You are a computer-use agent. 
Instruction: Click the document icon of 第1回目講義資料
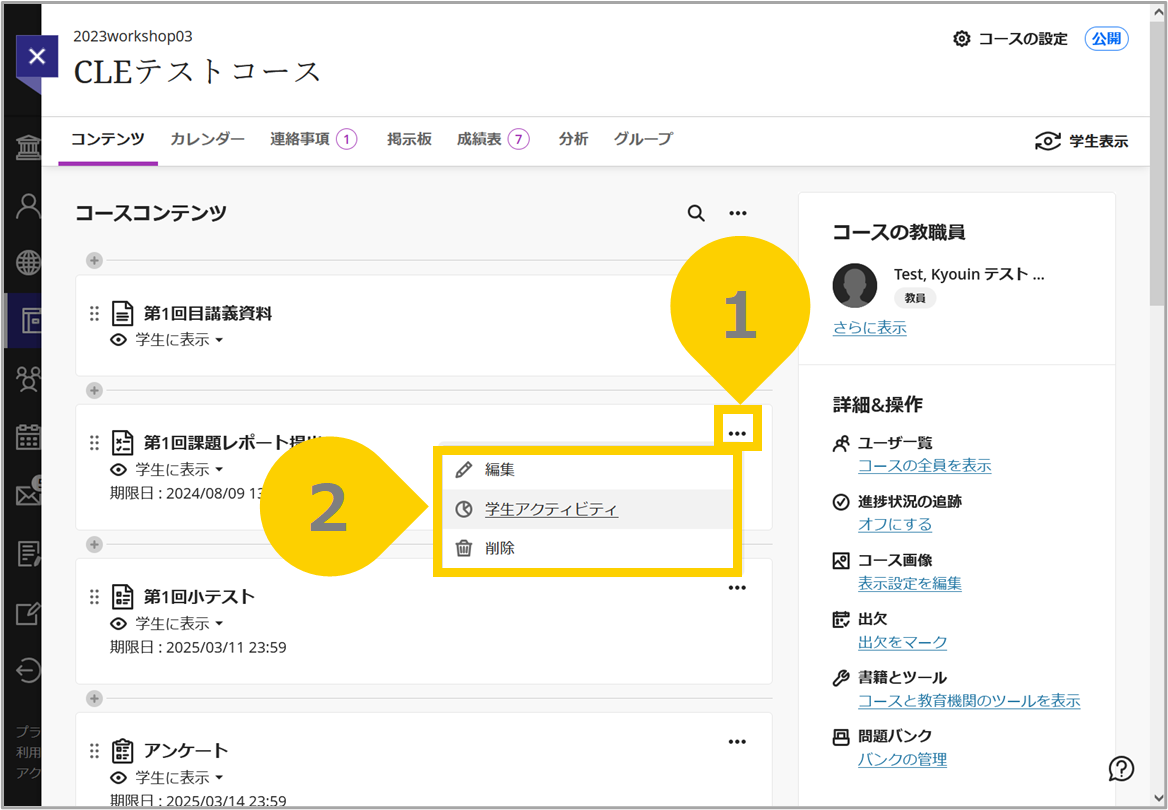coord(122,314)
